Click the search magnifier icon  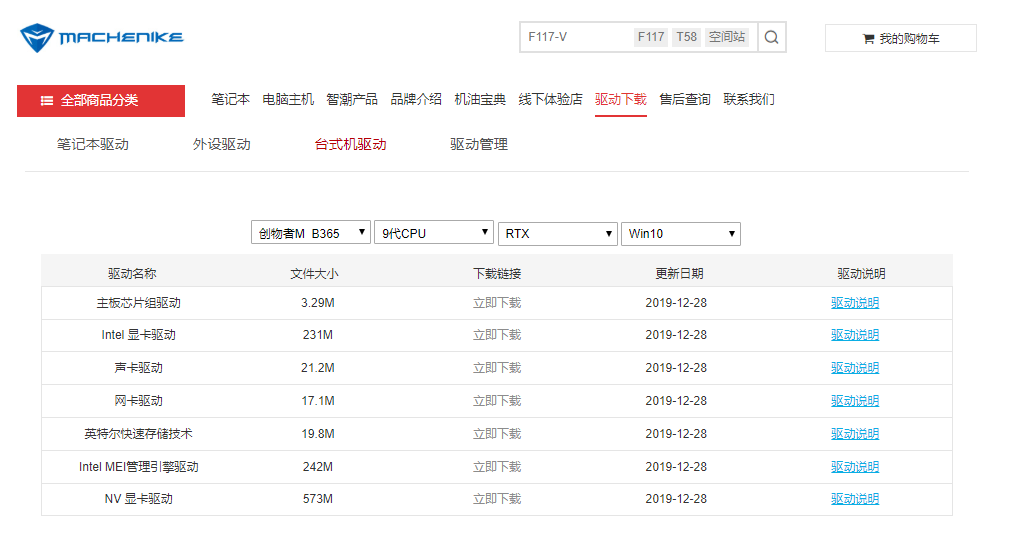click(771, 37)
